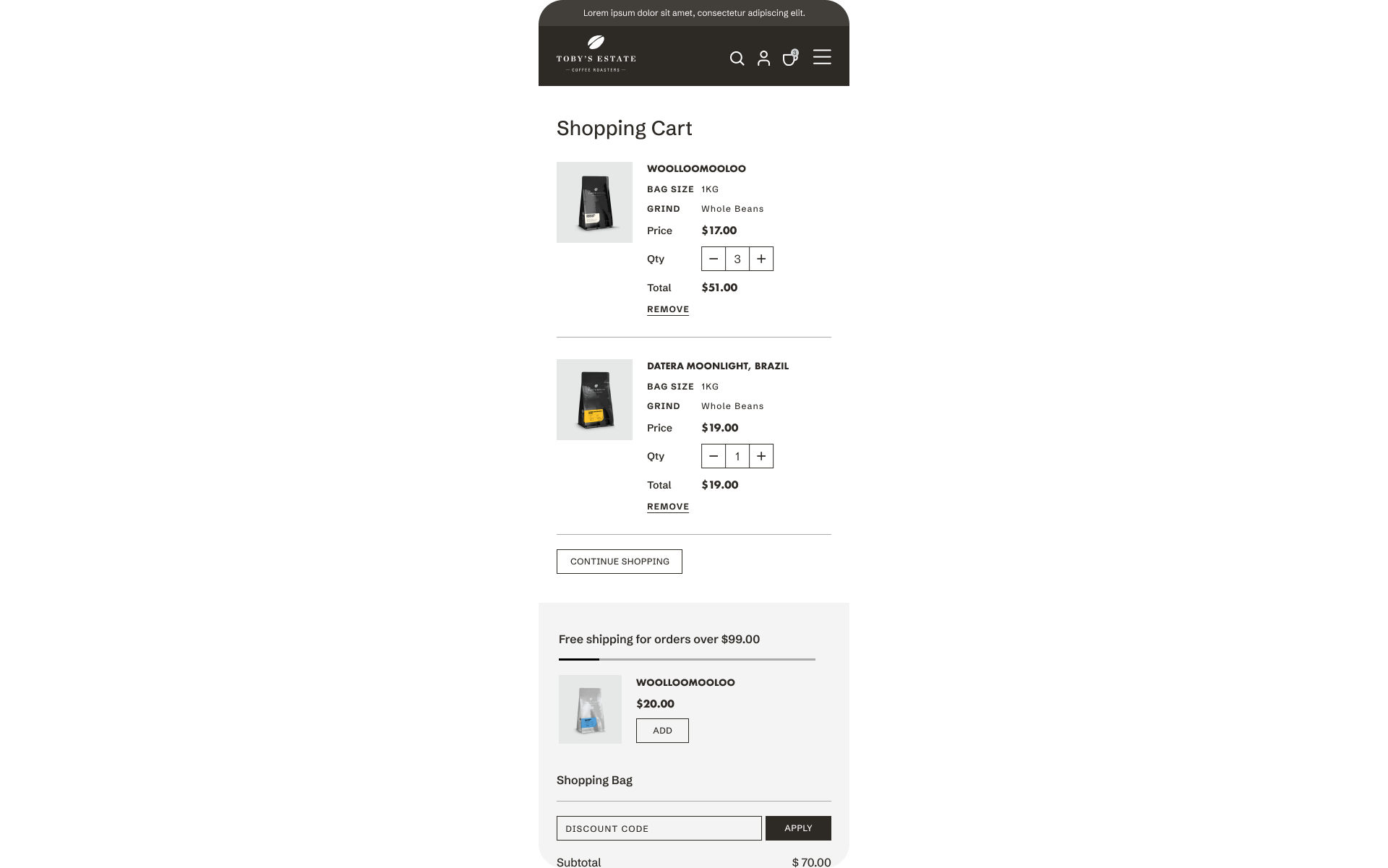This screenshot has height=868, width=1388.
Task: Click the Toby's Estate logo
Action: click(x=596, y=55)
